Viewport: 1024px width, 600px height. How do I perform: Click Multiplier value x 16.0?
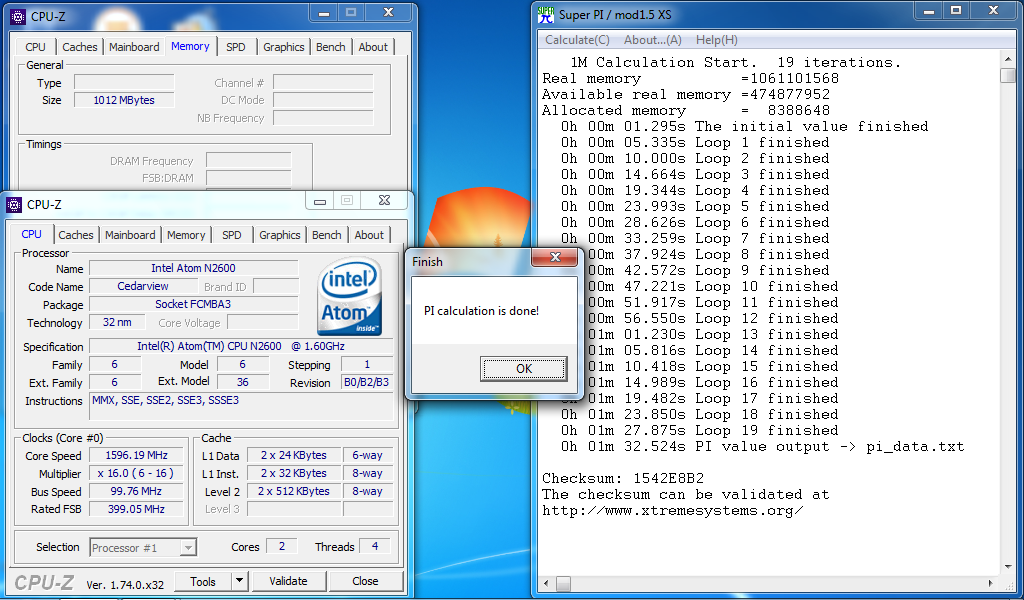pos(136,473)
